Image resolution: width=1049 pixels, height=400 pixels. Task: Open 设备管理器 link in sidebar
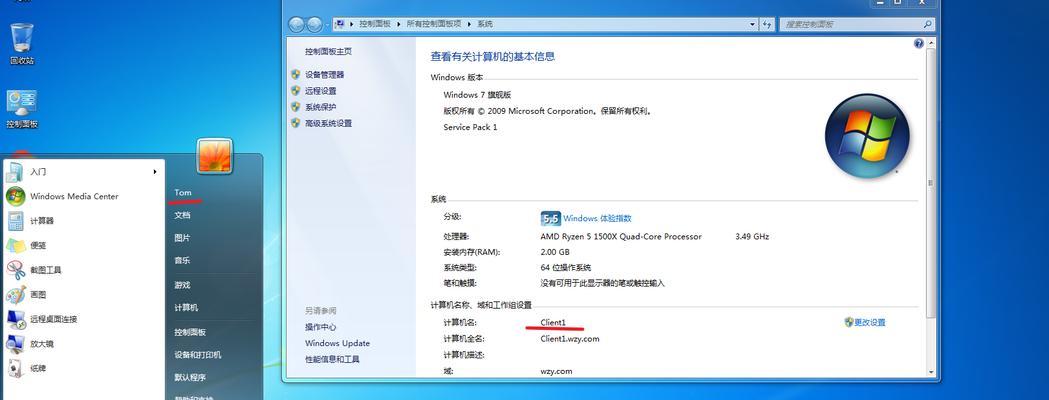(x=324, y=75)
